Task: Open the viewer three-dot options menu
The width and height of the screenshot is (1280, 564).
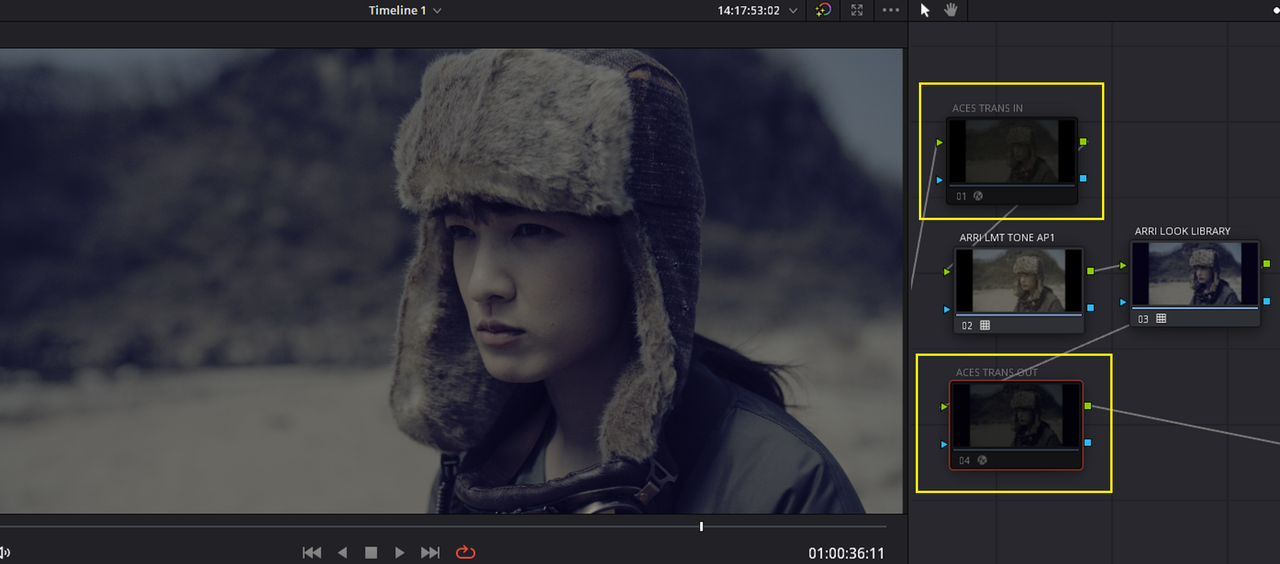Action: click(890, 10)
